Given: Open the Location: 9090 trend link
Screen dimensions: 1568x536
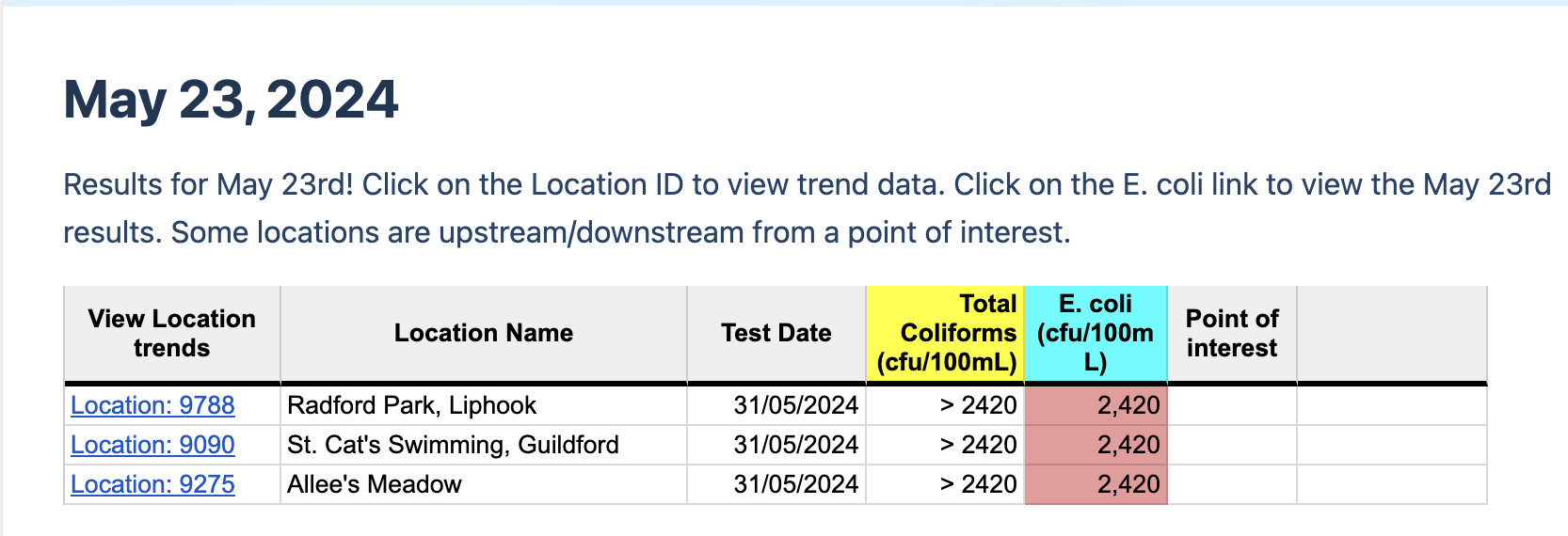Looking at the screenshot, I should 152,445.
